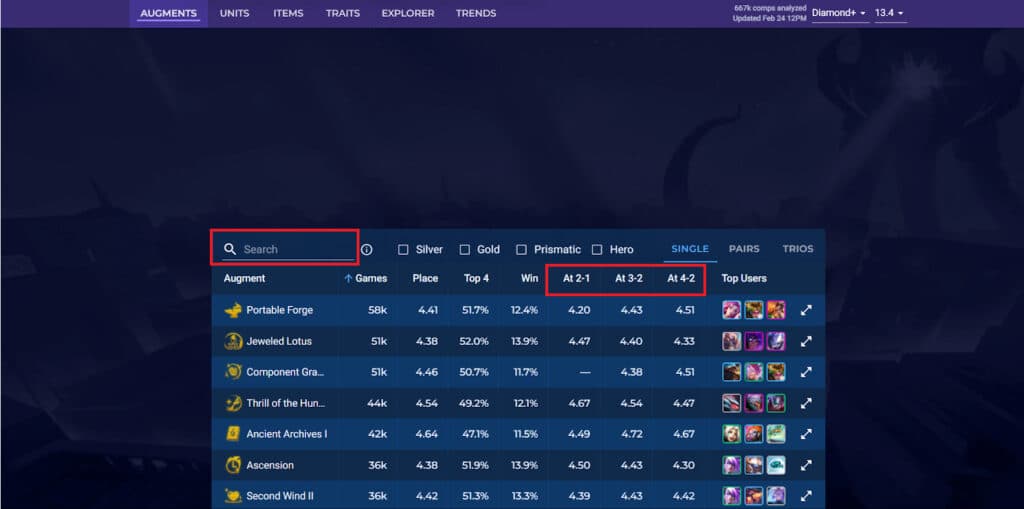This screenshot has height=509, width=1024.
Task: Enable the Hero augment filter checkbox
Action: click(x=597, y=250)
